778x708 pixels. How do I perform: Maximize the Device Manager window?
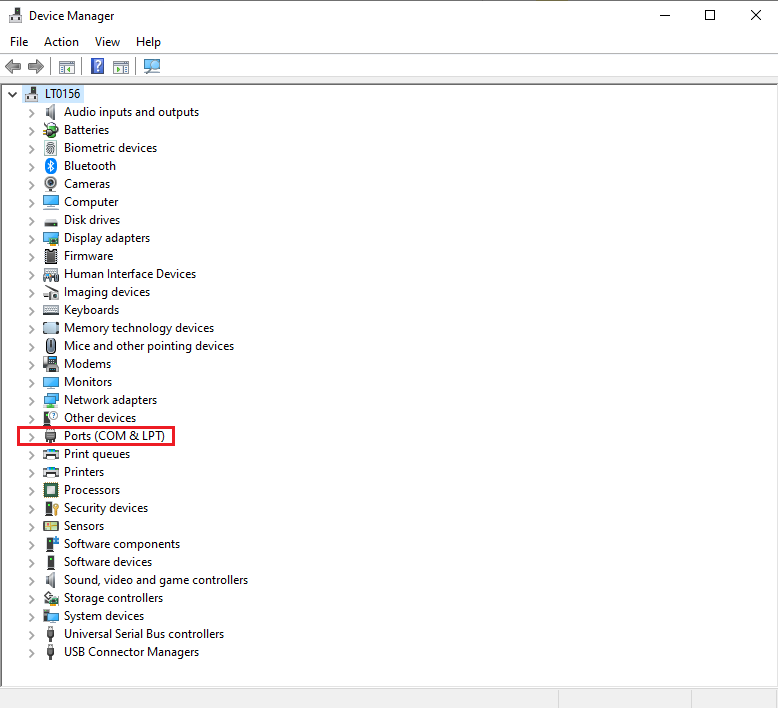[710, 15]
